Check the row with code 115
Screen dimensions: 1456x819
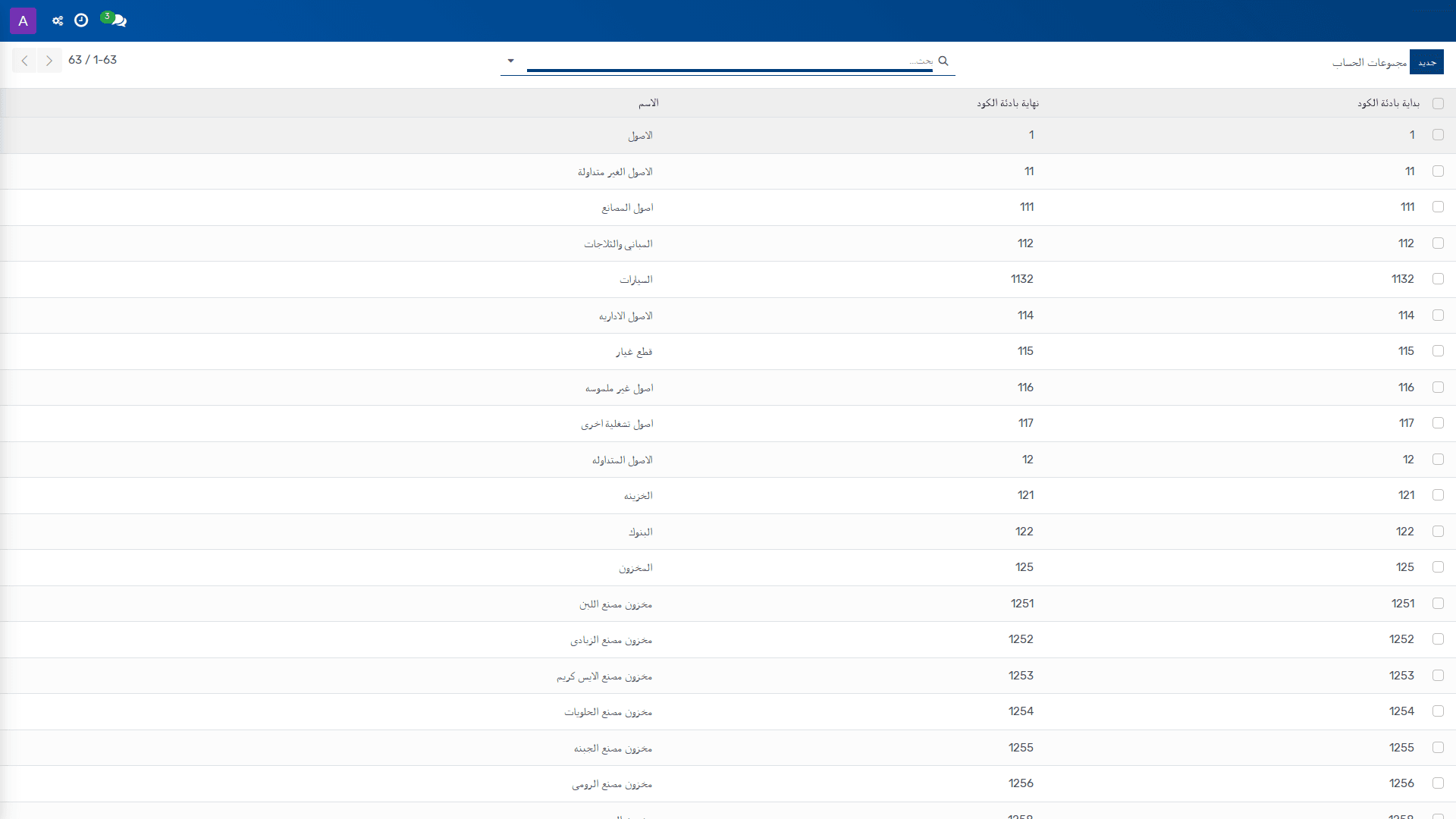(x=1438, y=351)
